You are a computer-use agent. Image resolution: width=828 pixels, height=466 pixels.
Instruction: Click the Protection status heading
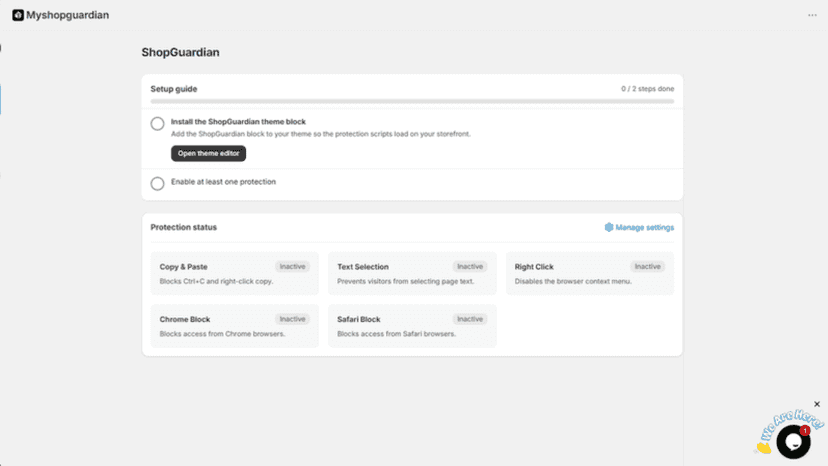click(x=183, y=227)
